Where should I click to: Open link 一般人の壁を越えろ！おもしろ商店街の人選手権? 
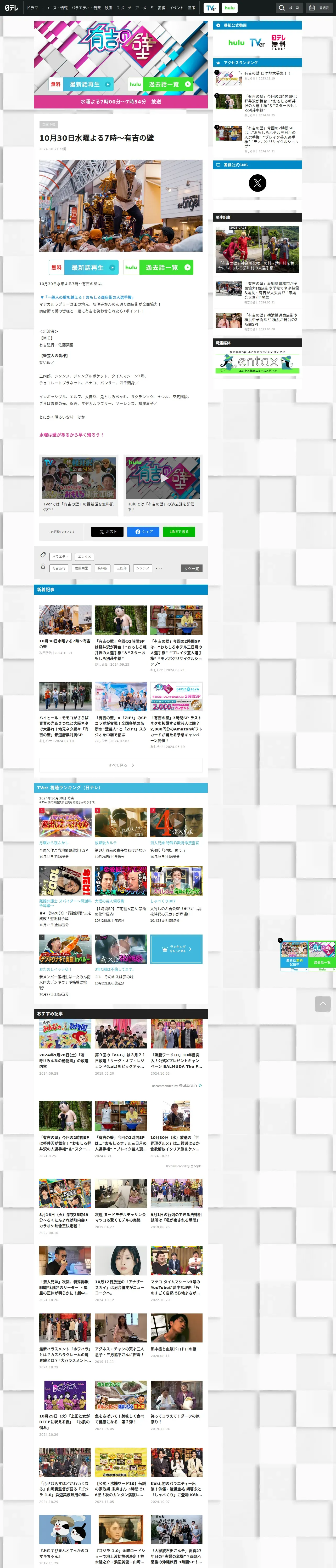(x=87, y=297)
